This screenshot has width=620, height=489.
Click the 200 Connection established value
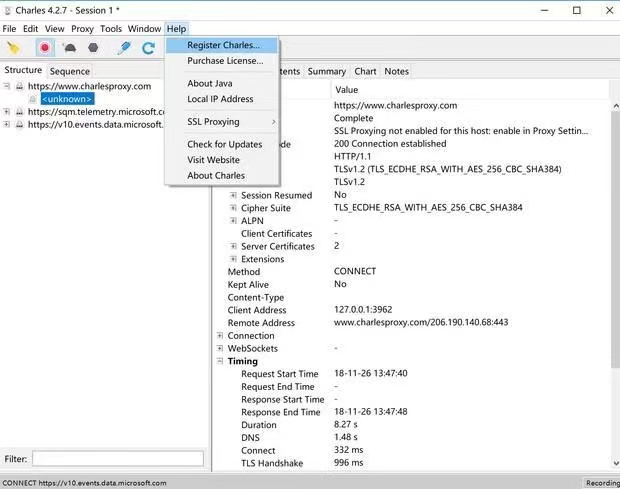coord(390,144)
